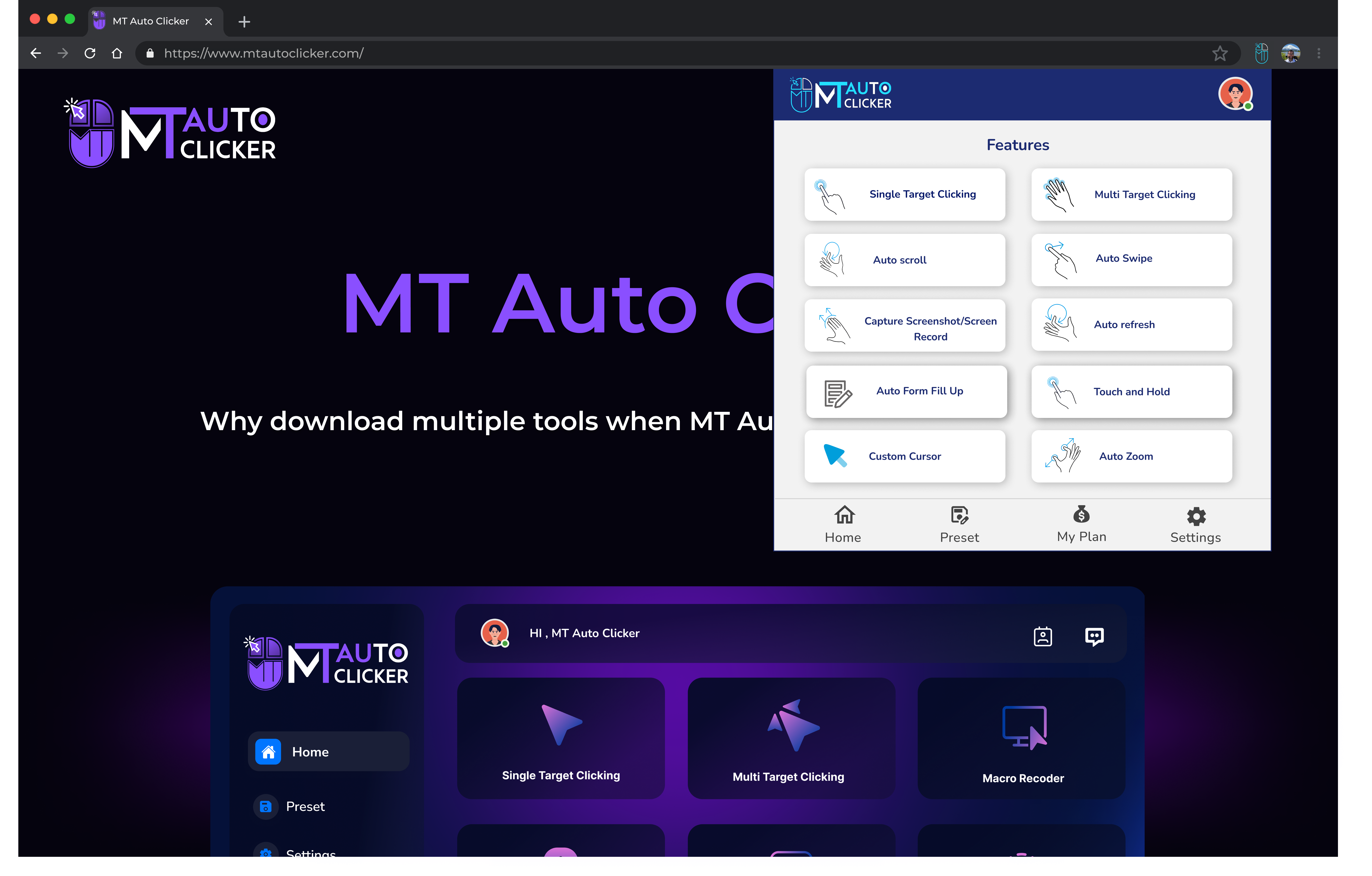Open the account icon in the dashboard header
Viewport: 1372px width, 876px height.
click(x=1043, y=636)
